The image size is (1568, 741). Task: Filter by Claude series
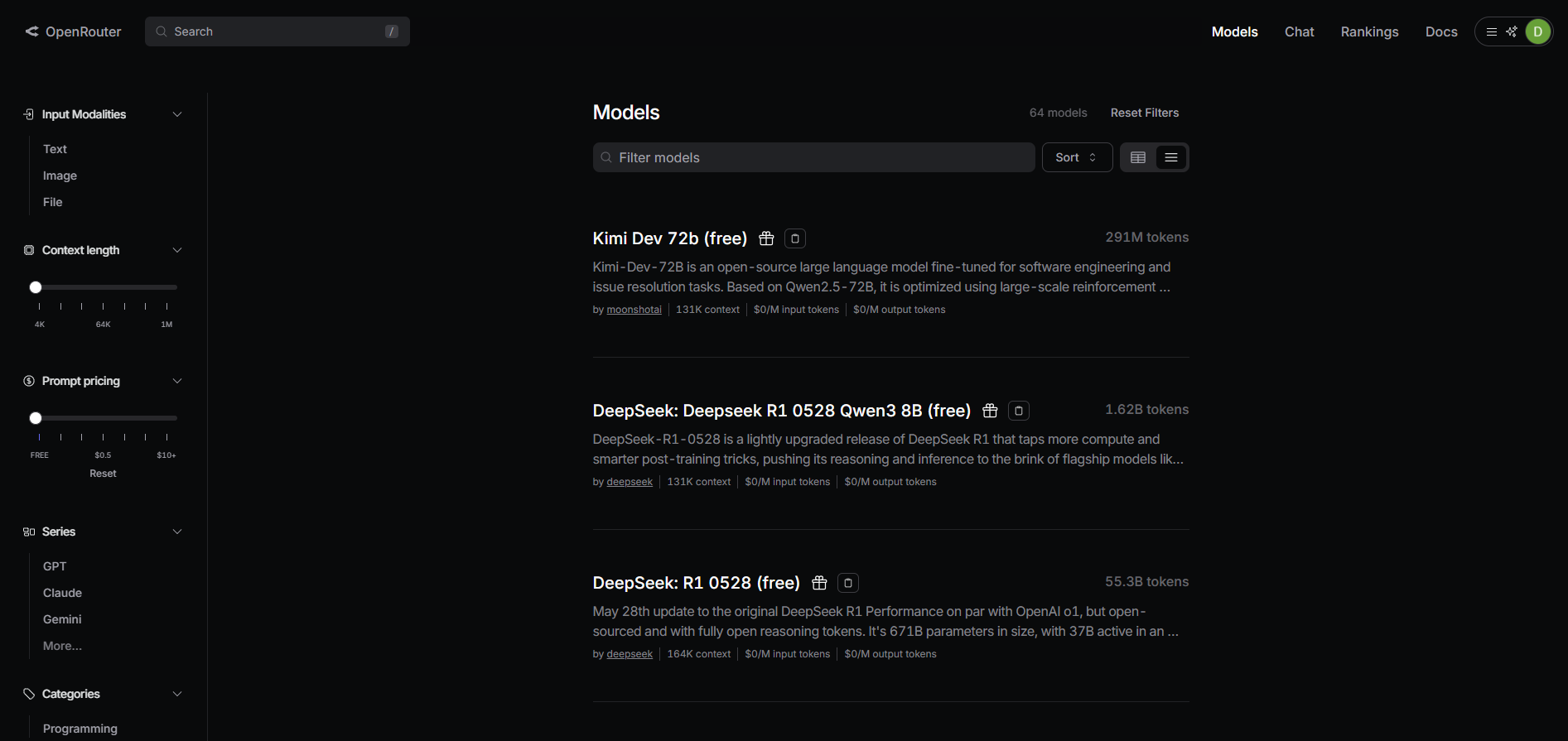(62, 593)
